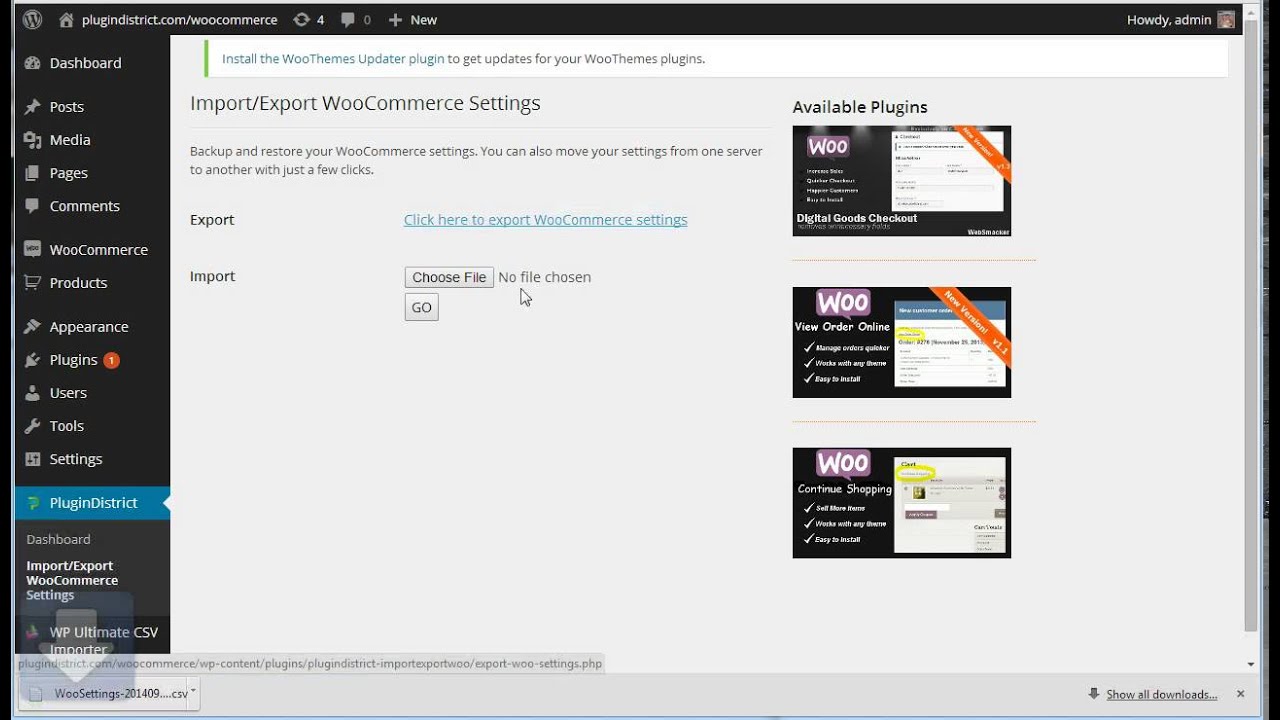Viewport: 1280px width, 720px height.
Task: Click the Comments bubble icon in the sidebar
Action: tap(33, 206)
